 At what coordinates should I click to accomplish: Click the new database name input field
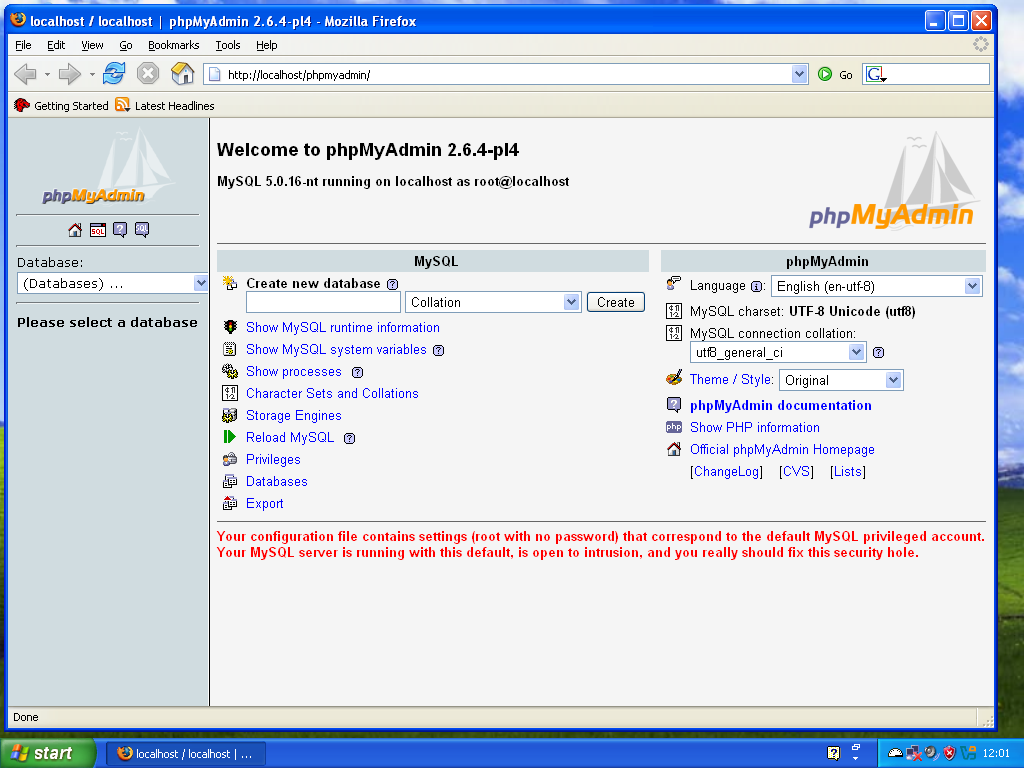tap(323, 302)
